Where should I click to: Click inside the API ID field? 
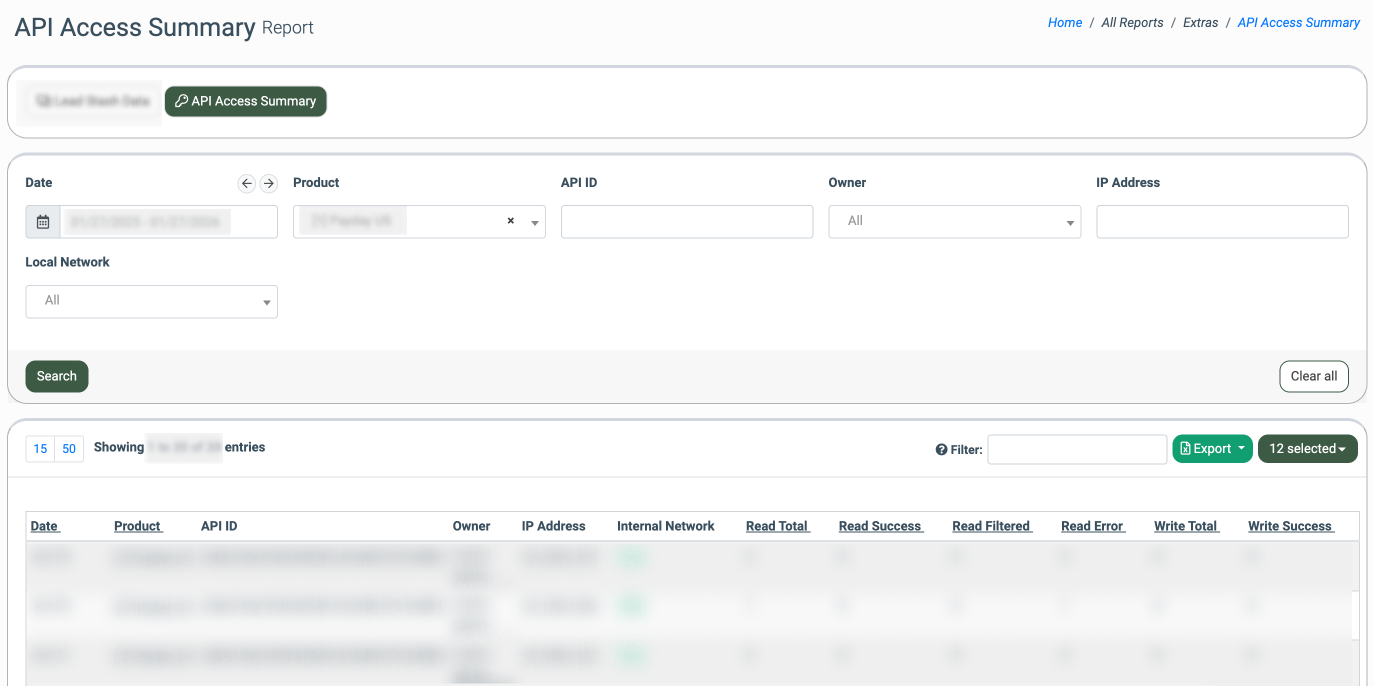(x=686, y=222)
